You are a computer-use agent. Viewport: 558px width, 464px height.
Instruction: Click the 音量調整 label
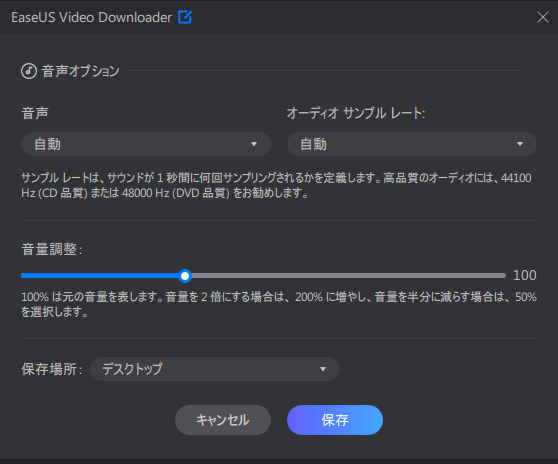[52, 249]
